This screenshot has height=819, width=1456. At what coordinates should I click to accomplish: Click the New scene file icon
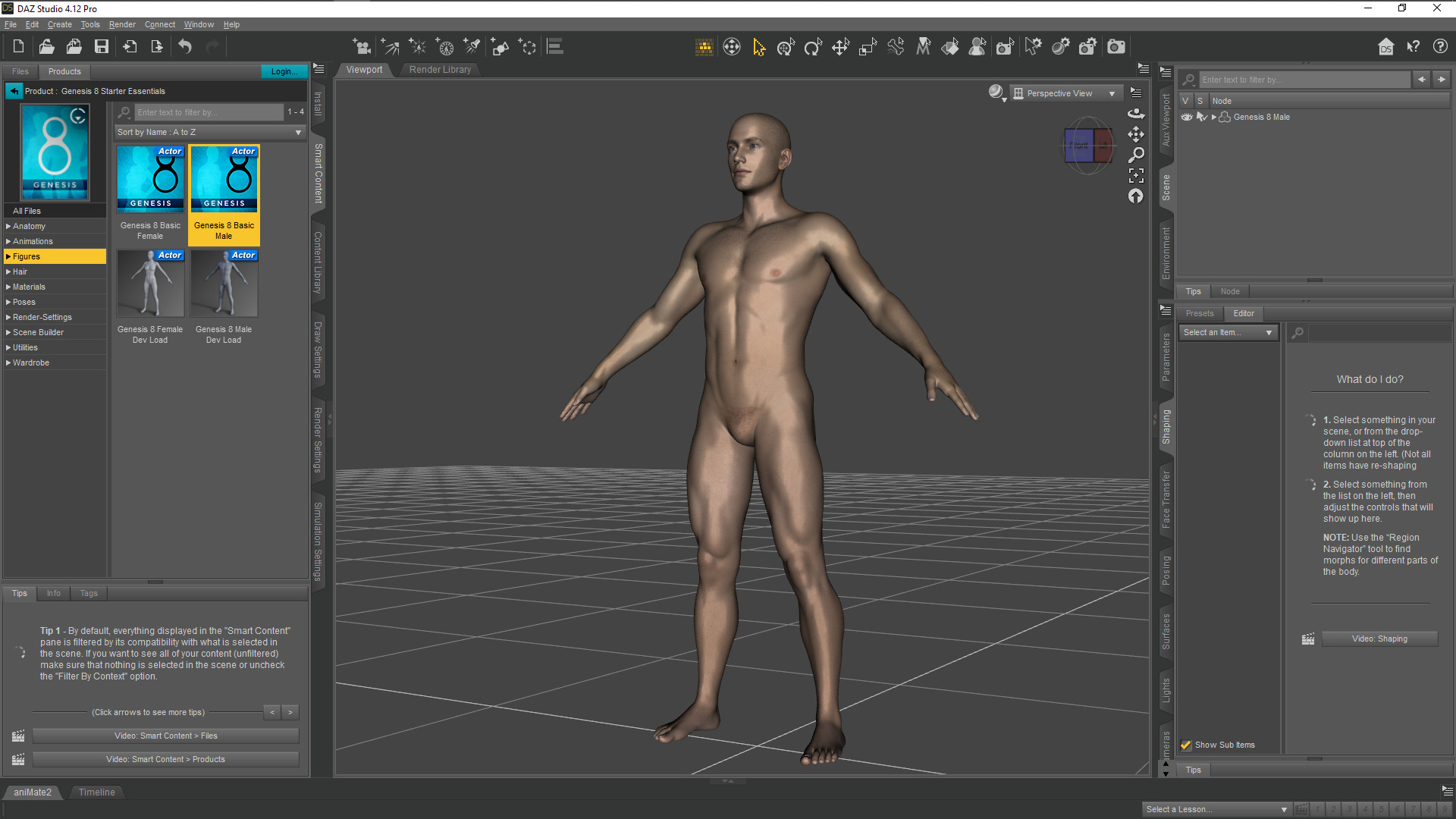click(x=18, y=46)
